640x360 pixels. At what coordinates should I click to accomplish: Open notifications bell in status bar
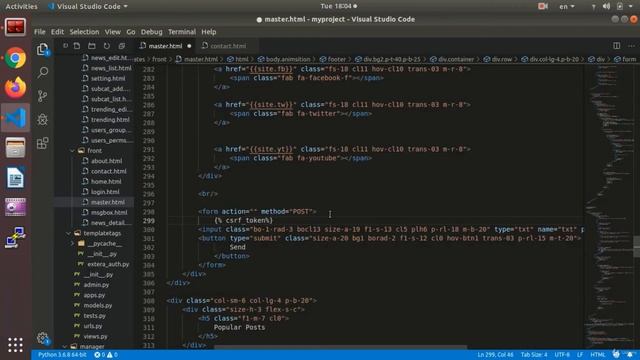click(x=630, y=354)
